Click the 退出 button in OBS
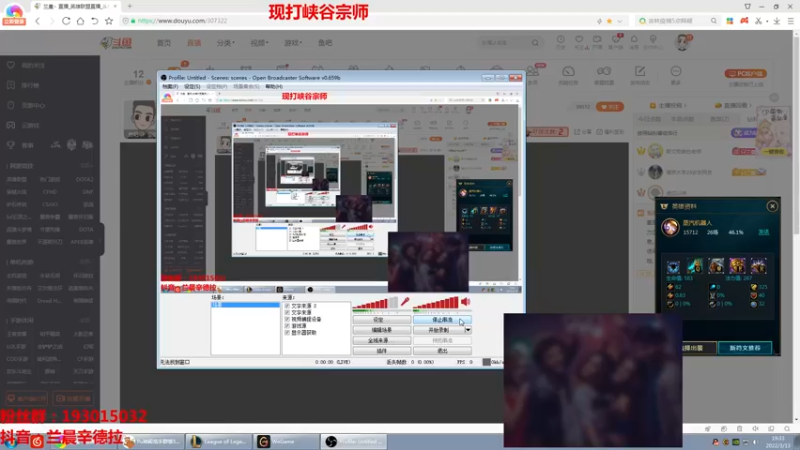Image resolution: width=800 pixels, height=450 pixels. tap(442, 351)
